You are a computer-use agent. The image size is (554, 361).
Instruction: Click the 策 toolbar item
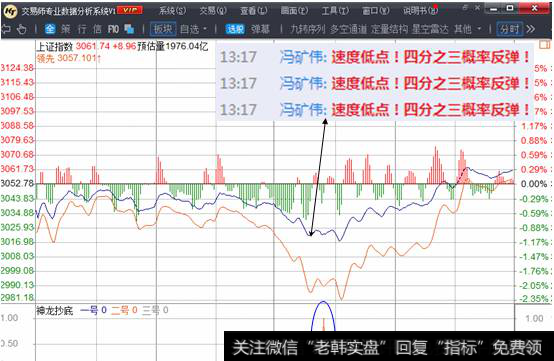tap(65, 29)
